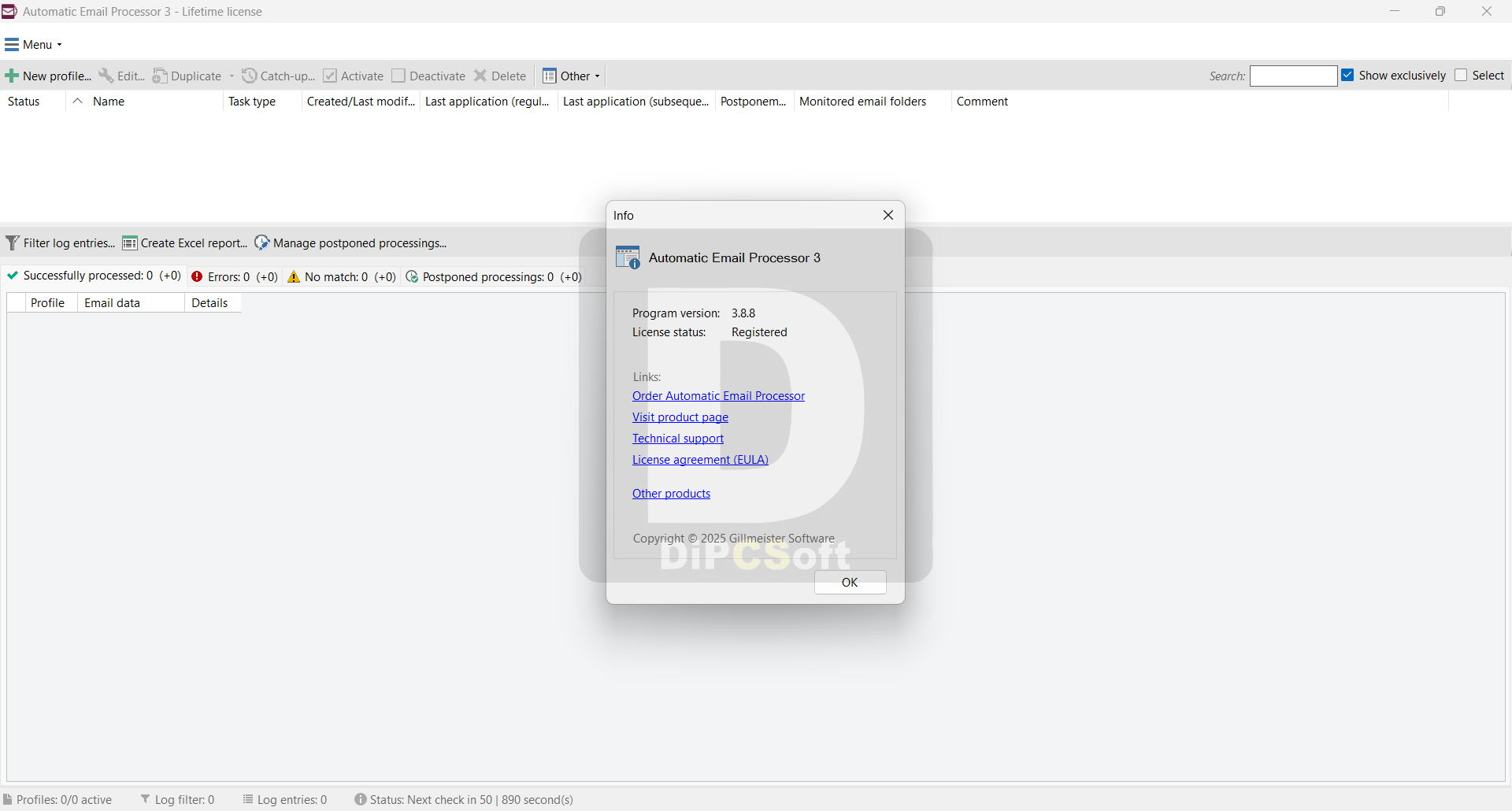Click the Create Excel report icon
This screenshot has height=811, width=1512.
point(130,243)
